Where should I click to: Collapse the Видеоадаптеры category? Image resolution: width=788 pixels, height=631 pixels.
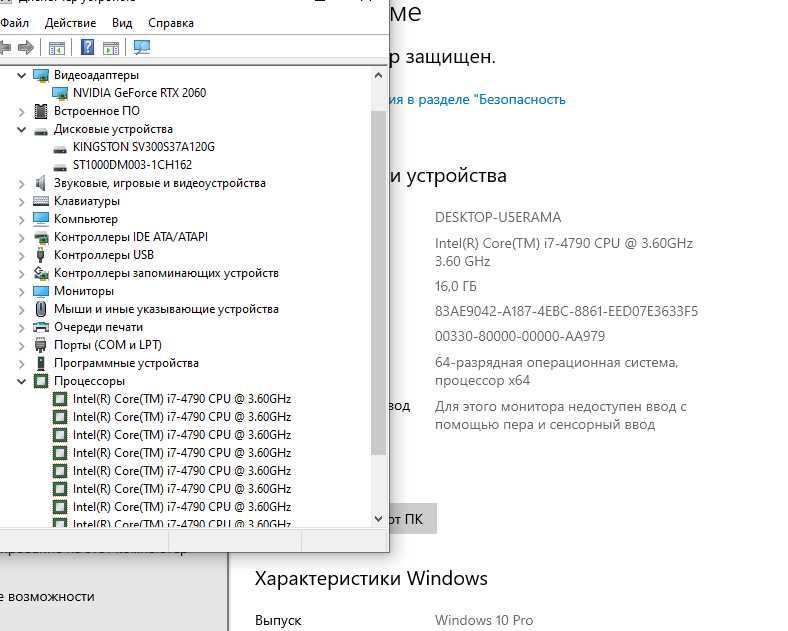[21, 75]
